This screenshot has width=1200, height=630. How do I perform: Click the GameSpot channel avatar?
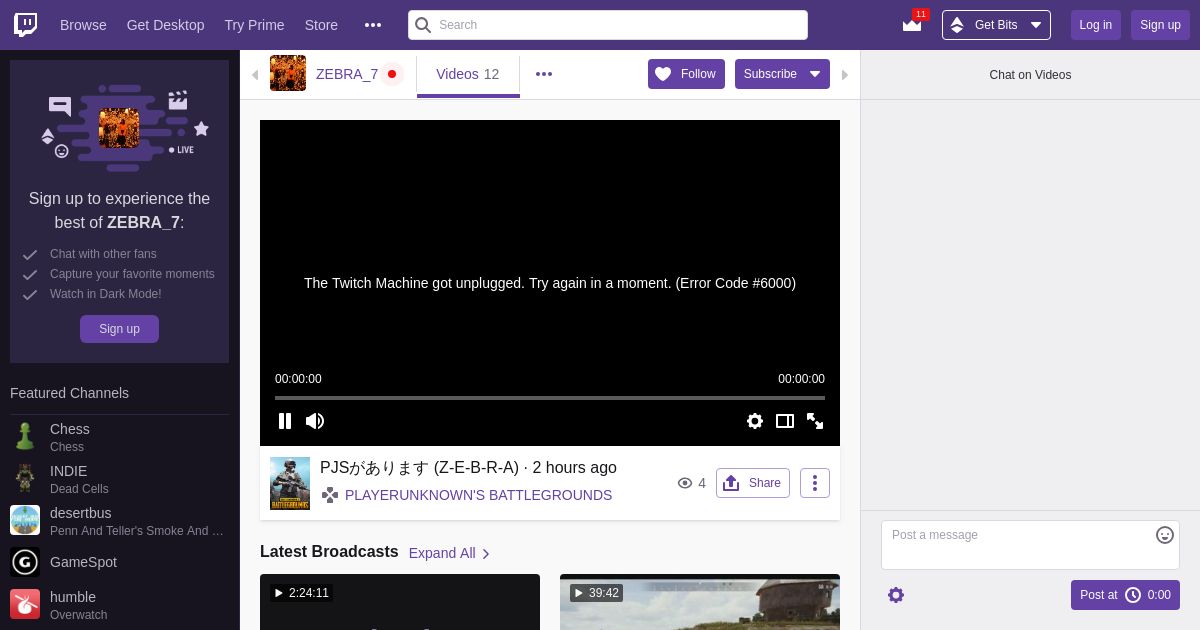[x=25, y=562]
